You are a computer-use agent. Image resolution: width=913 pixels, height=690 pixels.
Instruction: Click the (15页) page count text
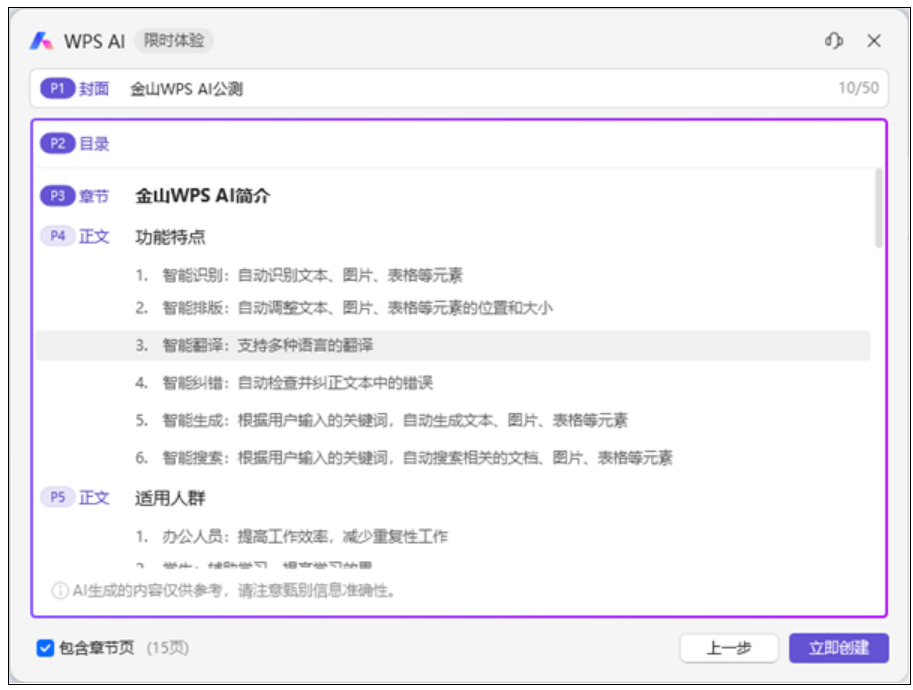tap(168, 647)
